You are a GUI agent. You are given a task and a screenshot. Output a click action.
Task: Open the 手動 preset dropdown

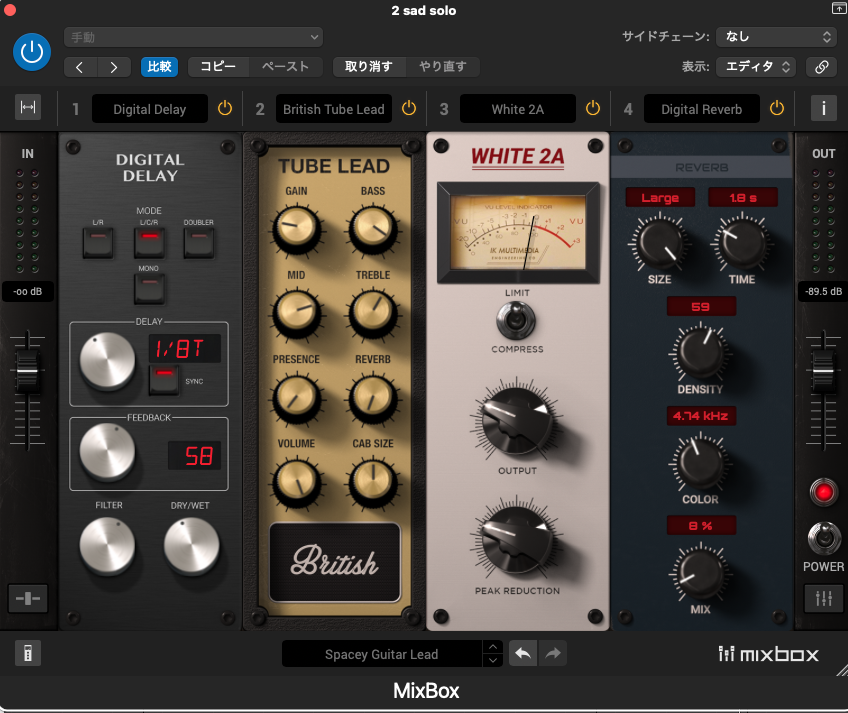pos(193,37)
